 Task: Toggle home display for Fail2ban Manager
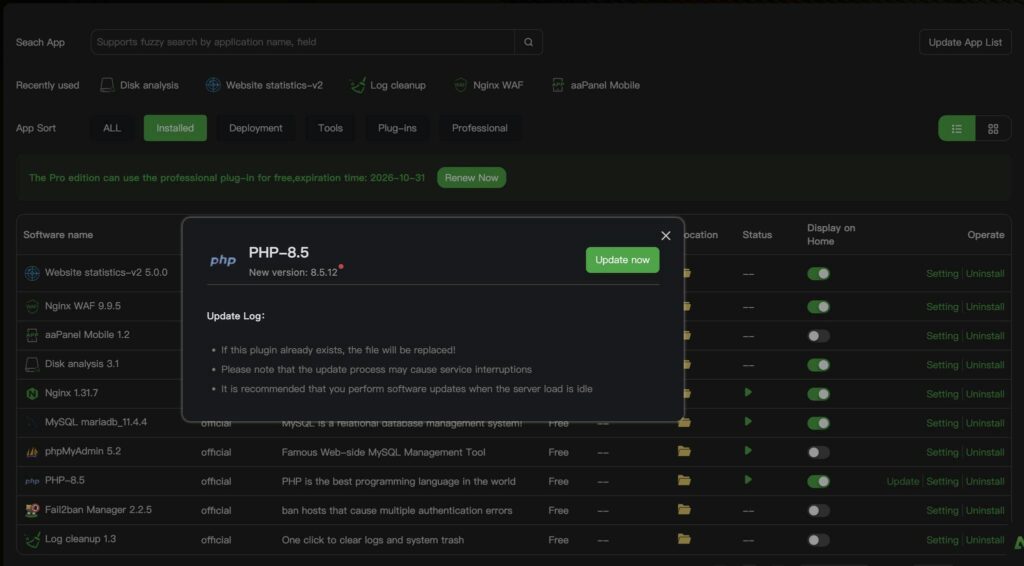(818, 511)
